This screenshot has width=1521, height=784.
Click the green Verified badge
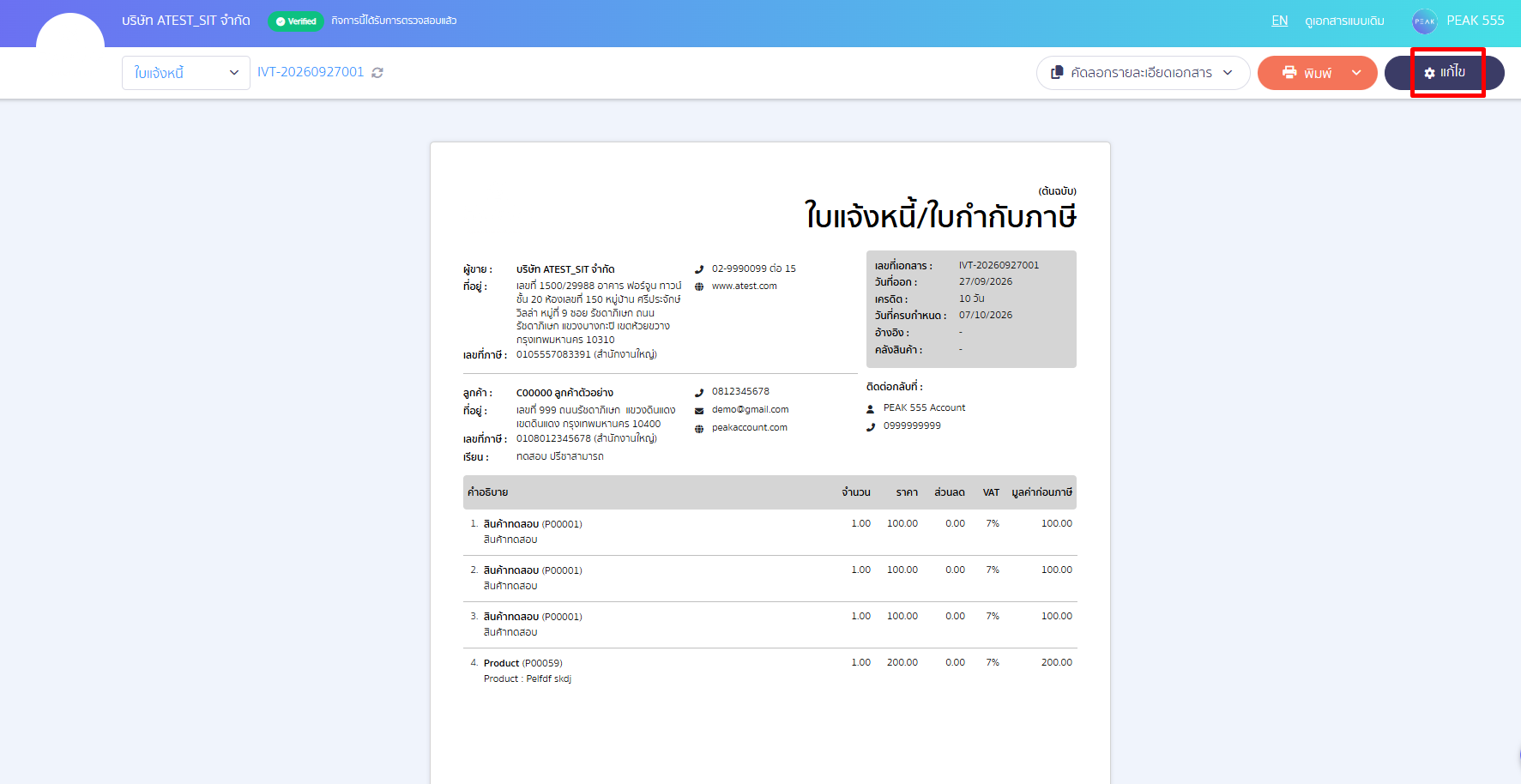click(296, 21)
